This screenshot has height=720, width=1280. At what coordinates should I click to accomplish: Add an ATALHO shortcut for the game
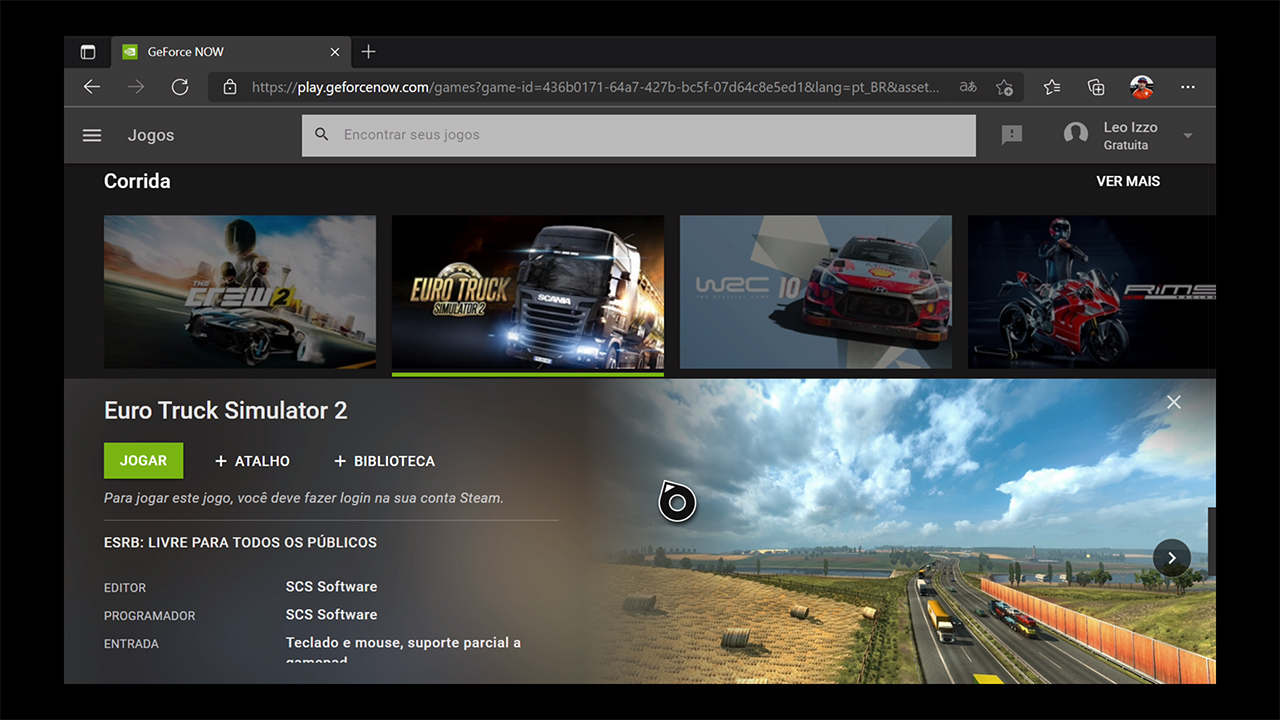click(252, 461)
